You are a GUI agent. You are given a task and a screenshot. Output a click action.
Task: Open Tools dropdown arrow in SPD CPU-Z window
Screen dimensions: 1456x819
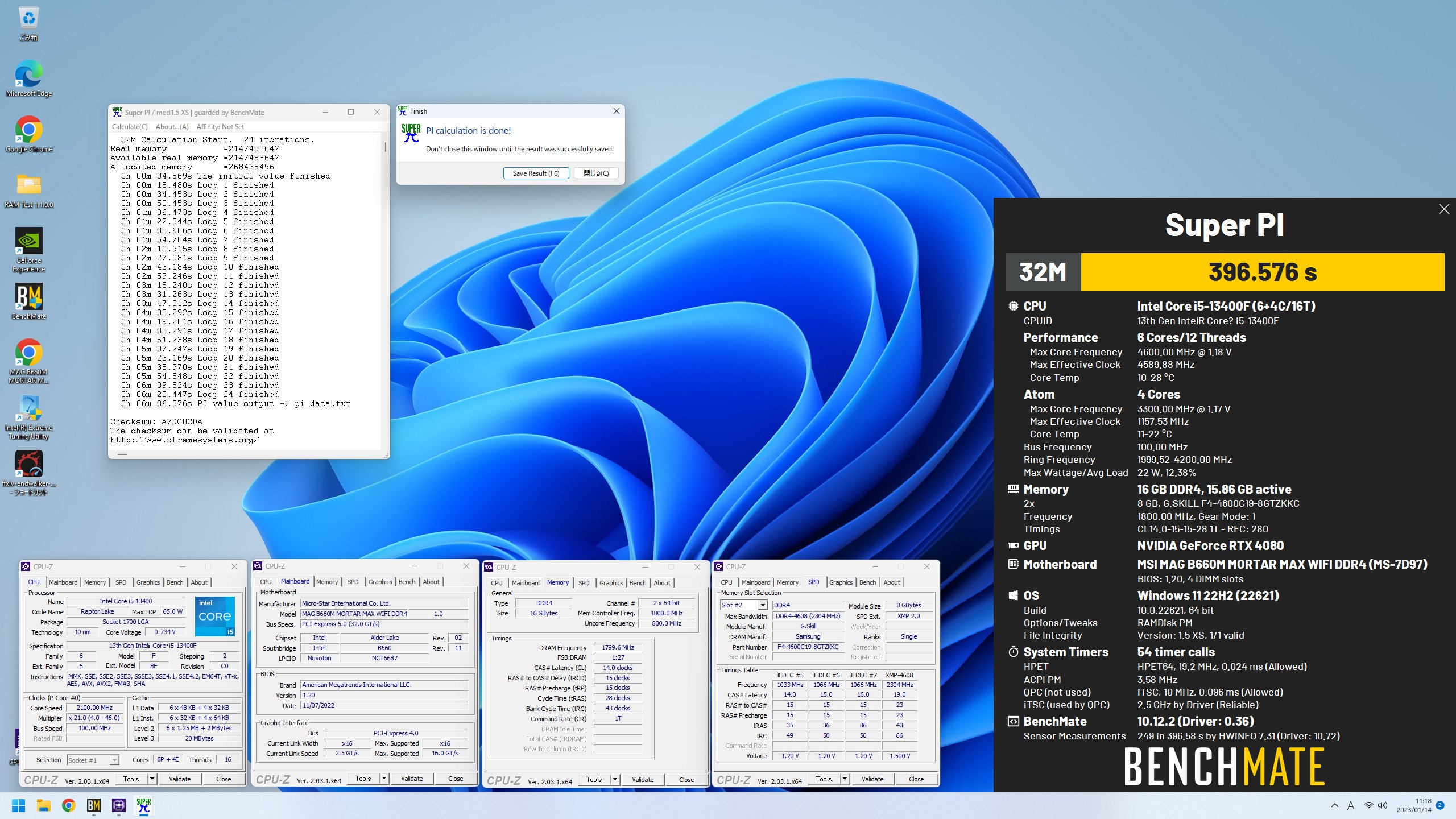point(845,779)
